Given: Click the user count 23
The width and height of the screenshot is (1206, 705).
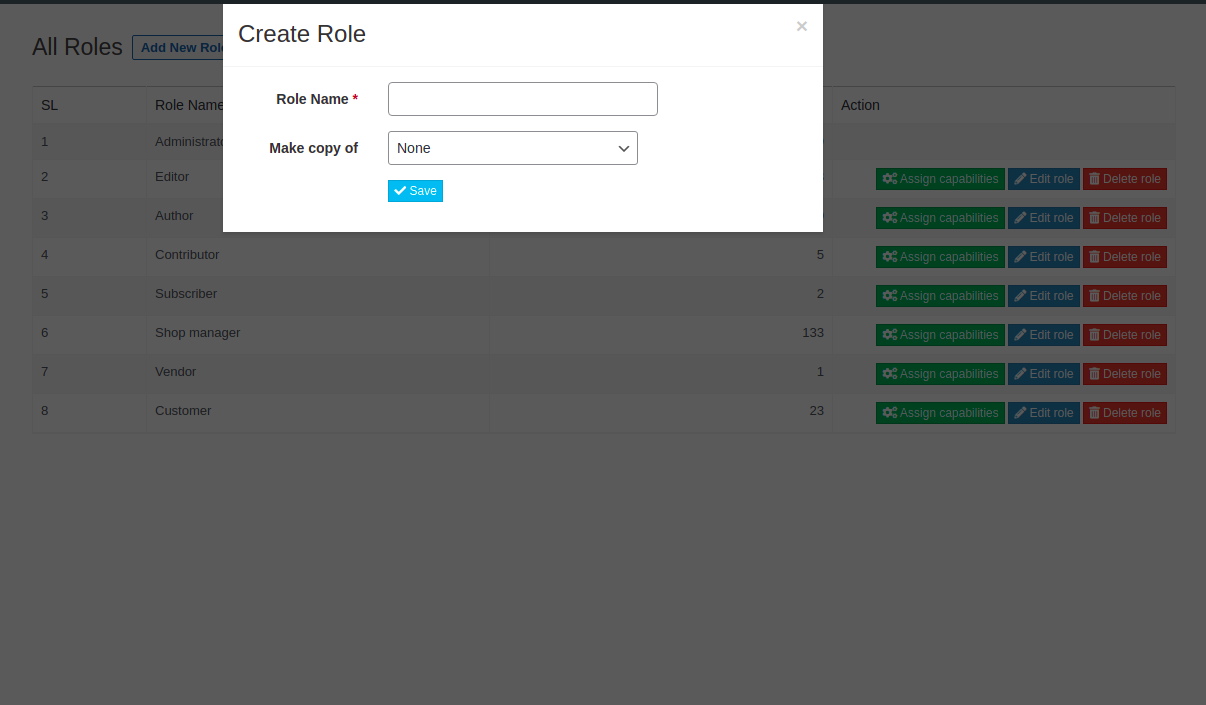Looking at the screenshot, I should (816, 410).
